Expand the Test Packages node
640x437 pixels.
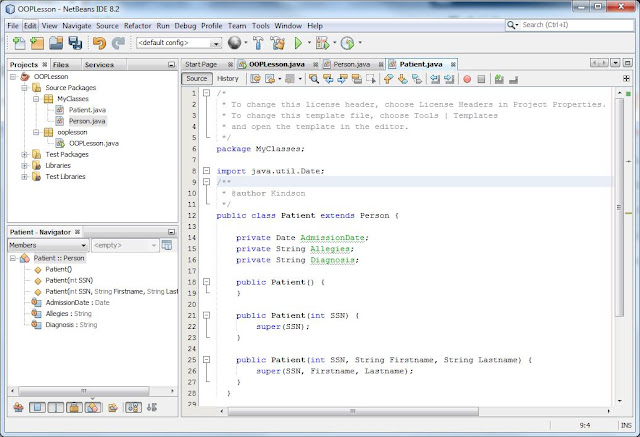click(24, 154)
